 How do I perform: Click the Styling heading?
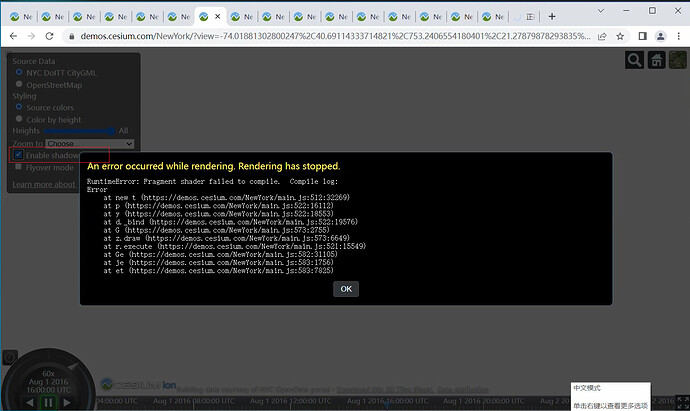[24, 96]
